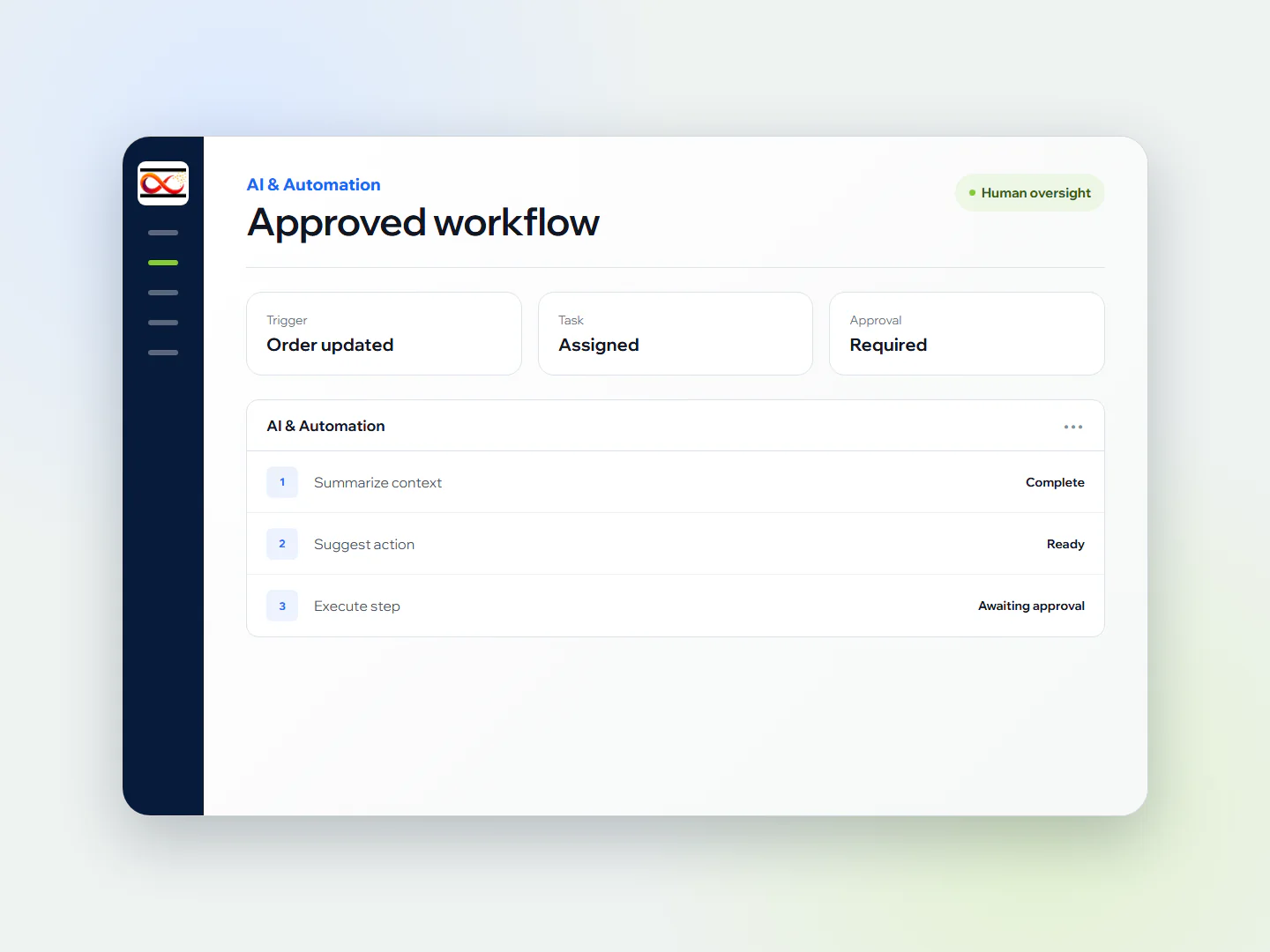Click the Awaiting approval status
Screen dimensions: 1270x952
click(x=1031, y=606)
